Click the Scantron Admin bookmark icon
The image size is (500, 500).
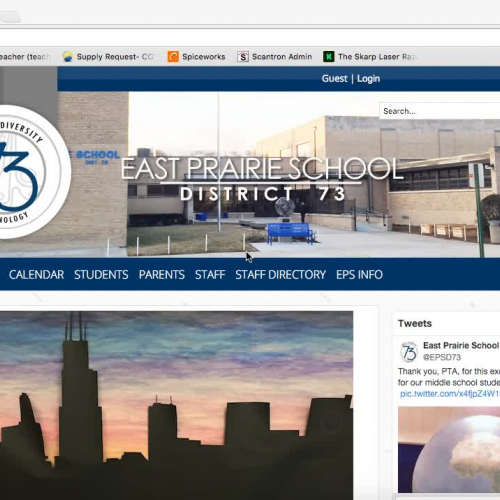click(243, 57)
